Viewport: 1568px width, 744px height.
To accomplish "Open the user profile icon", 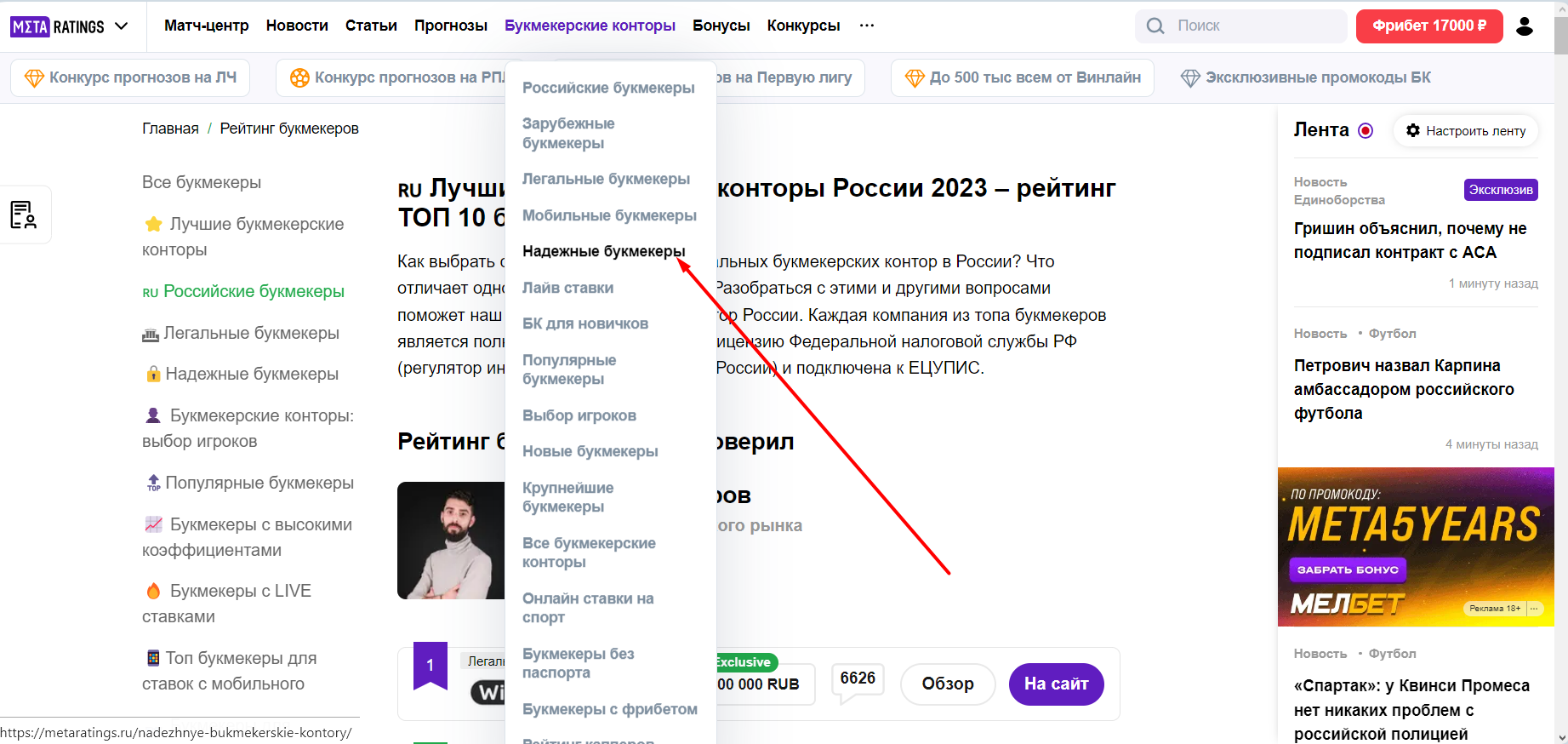I will (x=1525, y=26).
